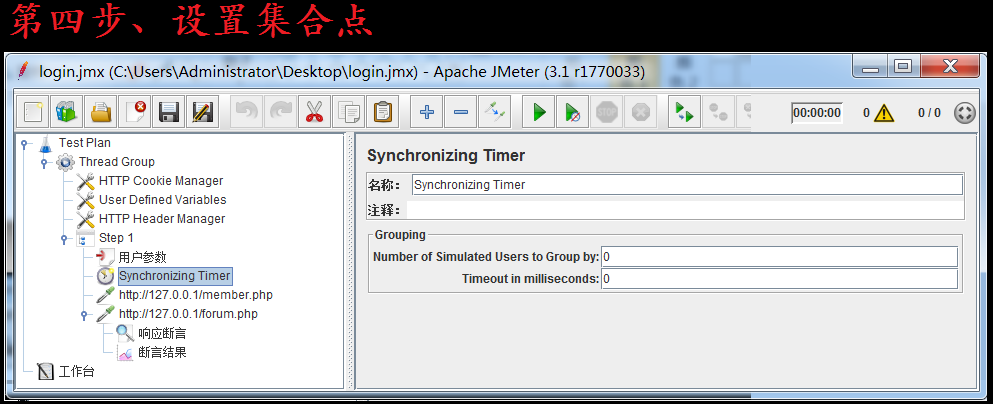Select HTTP Cookie Manager tree item
This screenshot has height=404, width=993.
pyautogui.click(x=161, y=180)
